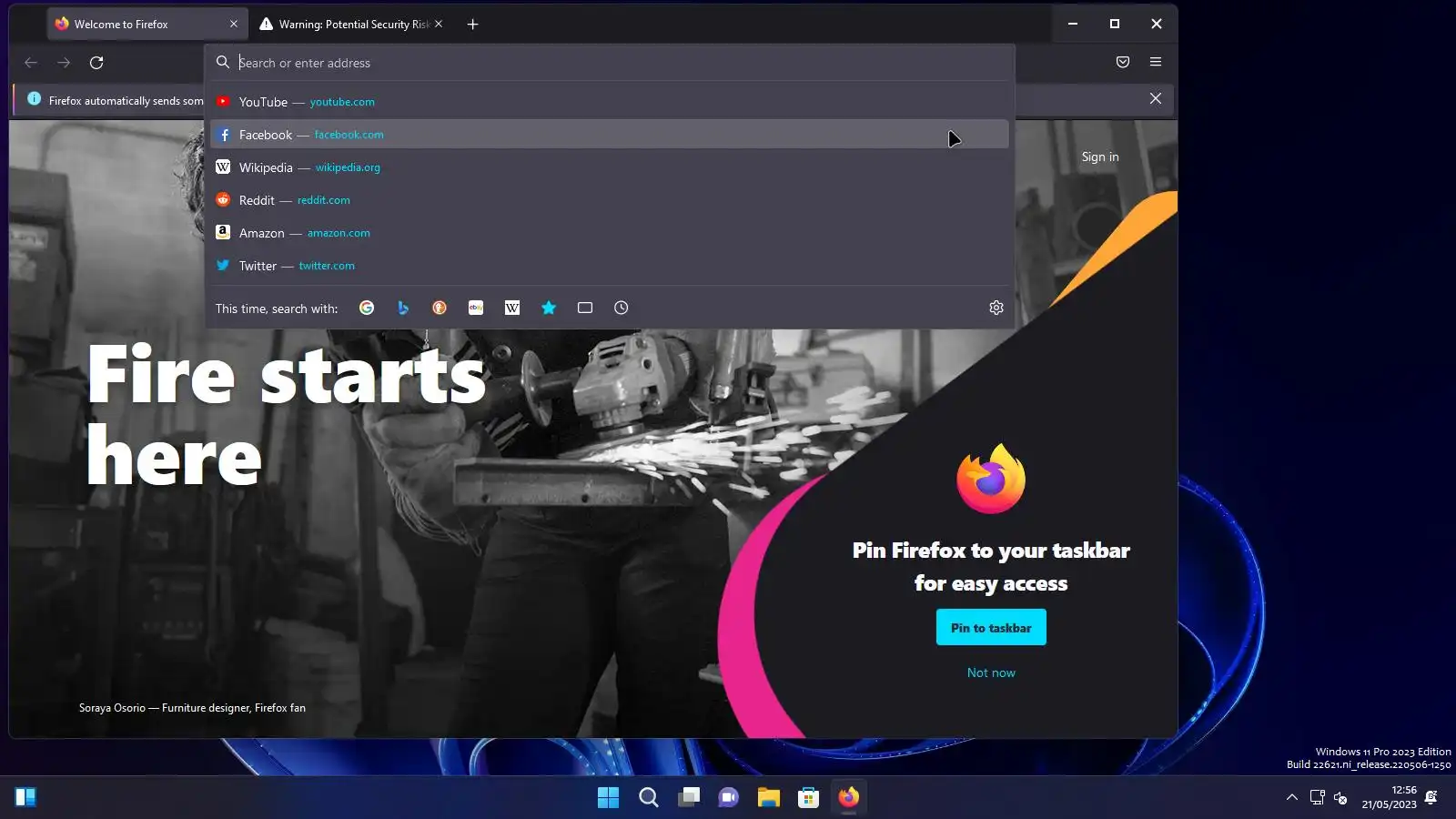The height and width of the screenshot is (819, 1456).
Task: Search open tabs using the tab icon
Action: [585, 308]
